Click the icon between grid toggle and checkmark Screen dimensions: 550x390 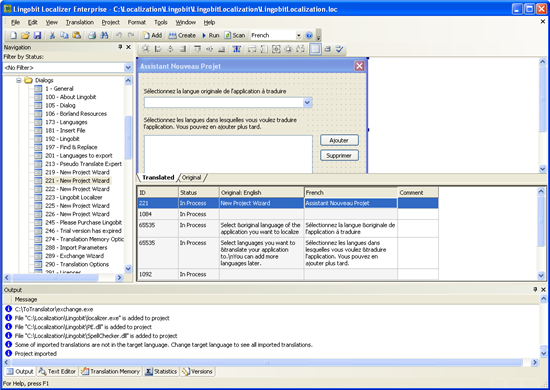(328, 49)
